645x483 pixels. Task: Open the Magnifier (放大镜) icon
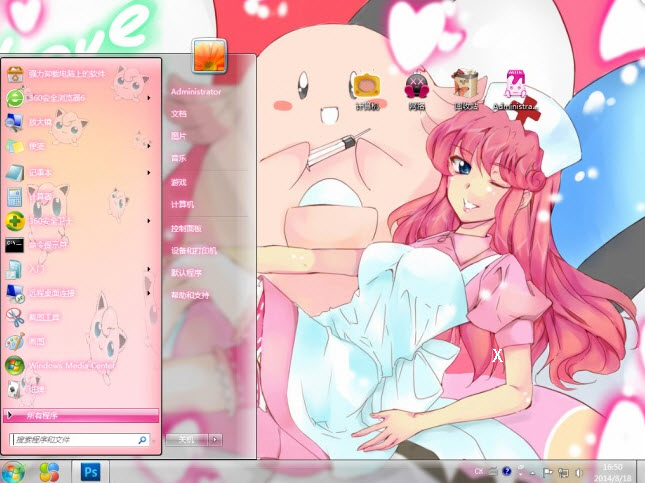[x=14, y=122]
